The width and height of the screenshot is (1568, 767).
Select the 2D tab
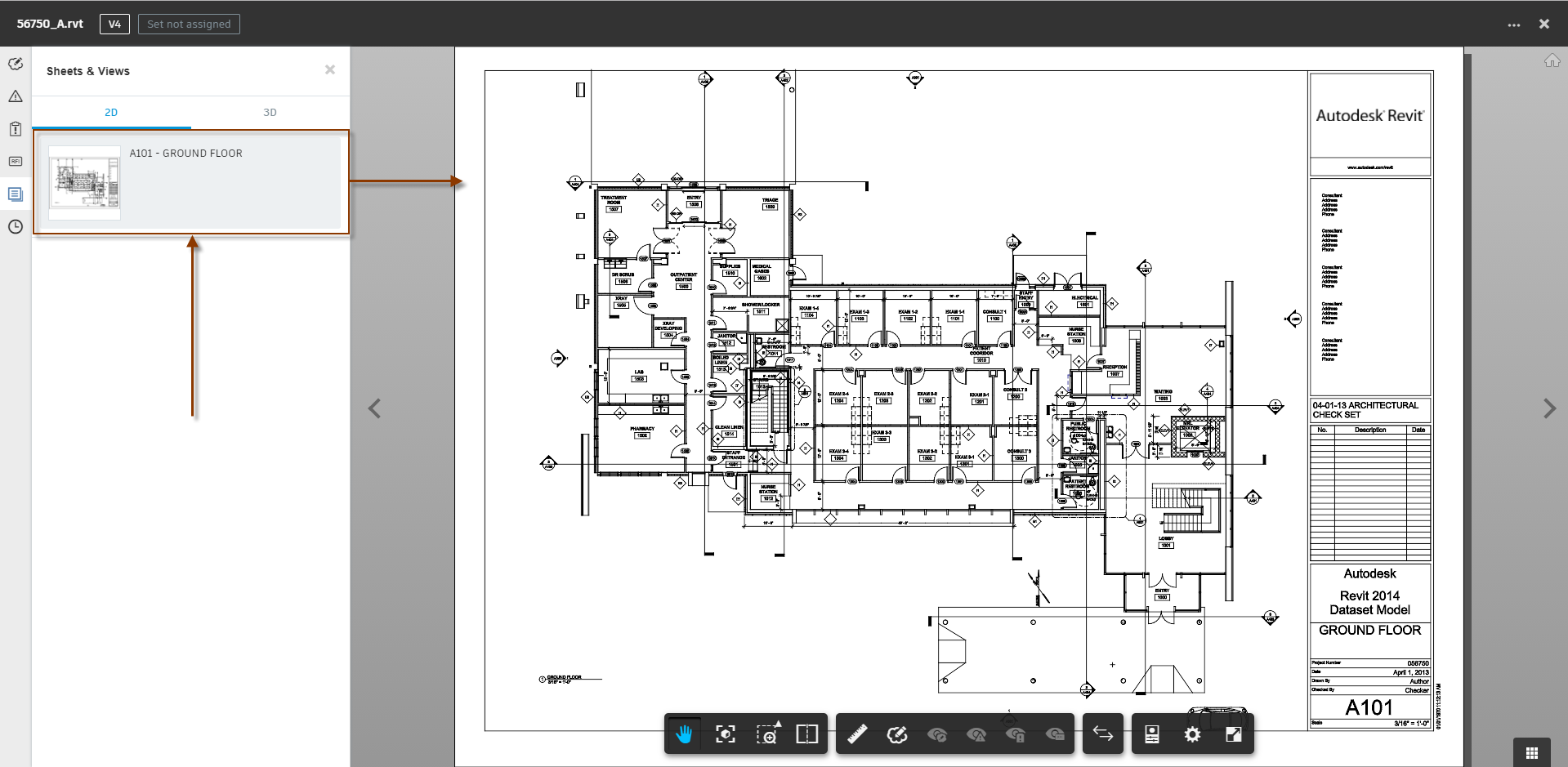click(x=110, y=112)
